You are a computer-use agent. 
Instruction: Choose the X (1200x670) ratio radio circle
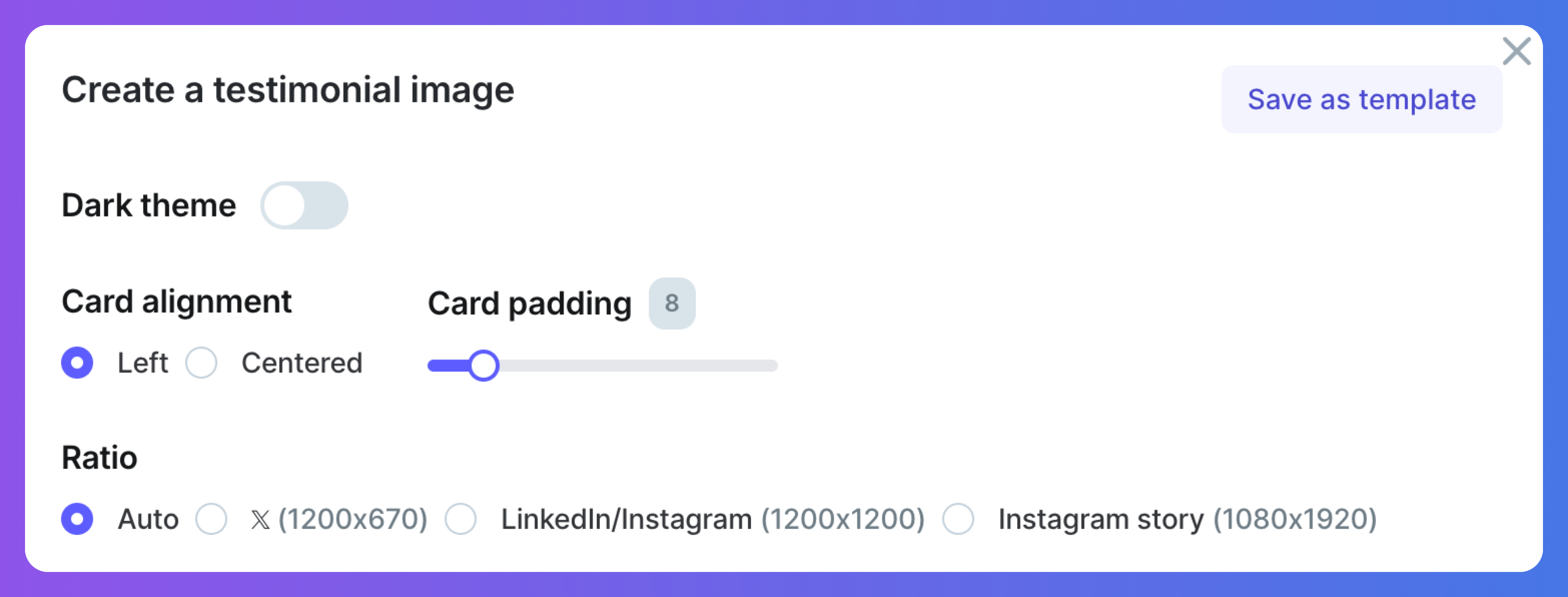coord(211,519)
